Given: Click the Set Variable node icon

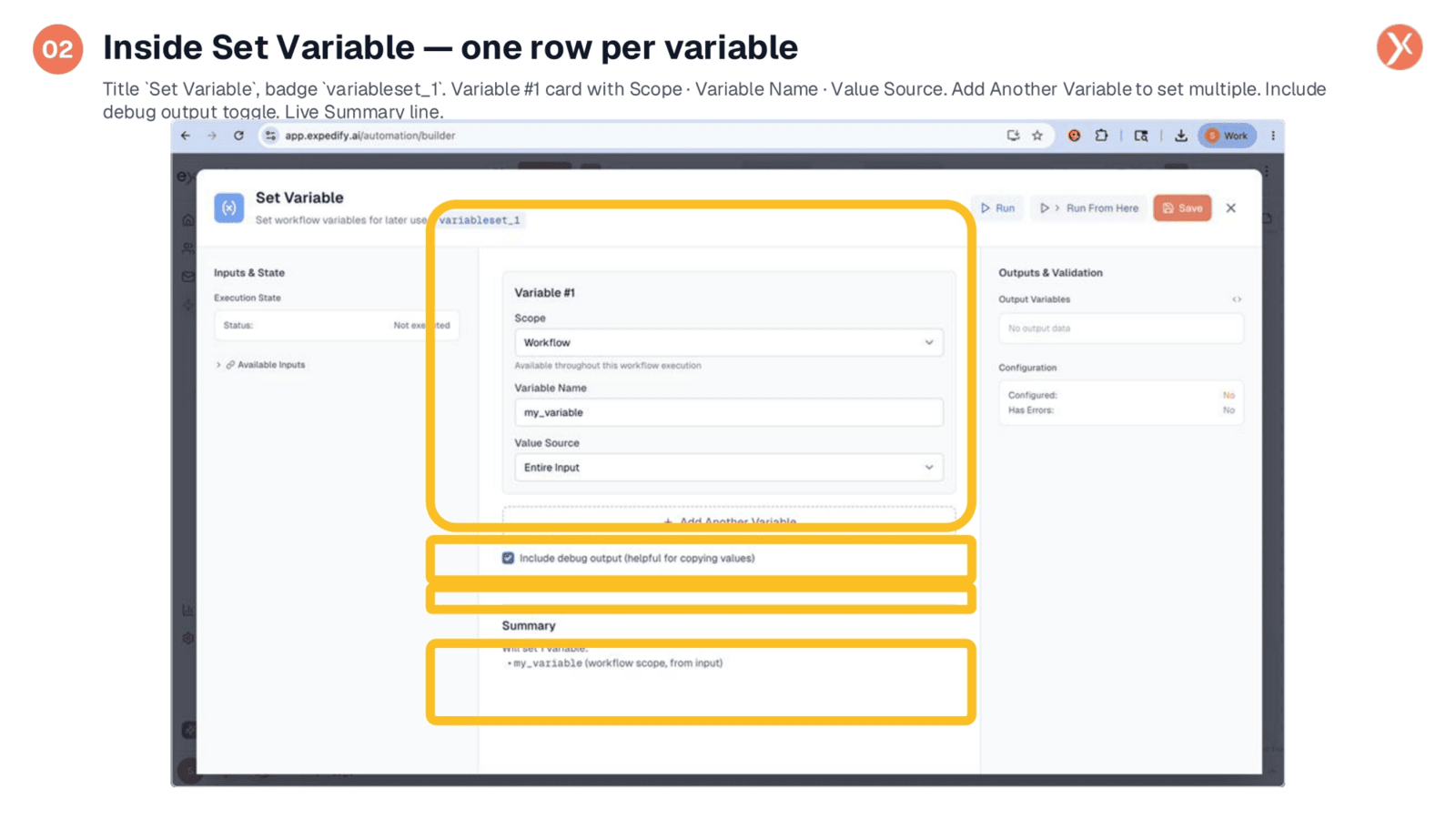Looking at the screenshot, I should pos(229,207).
